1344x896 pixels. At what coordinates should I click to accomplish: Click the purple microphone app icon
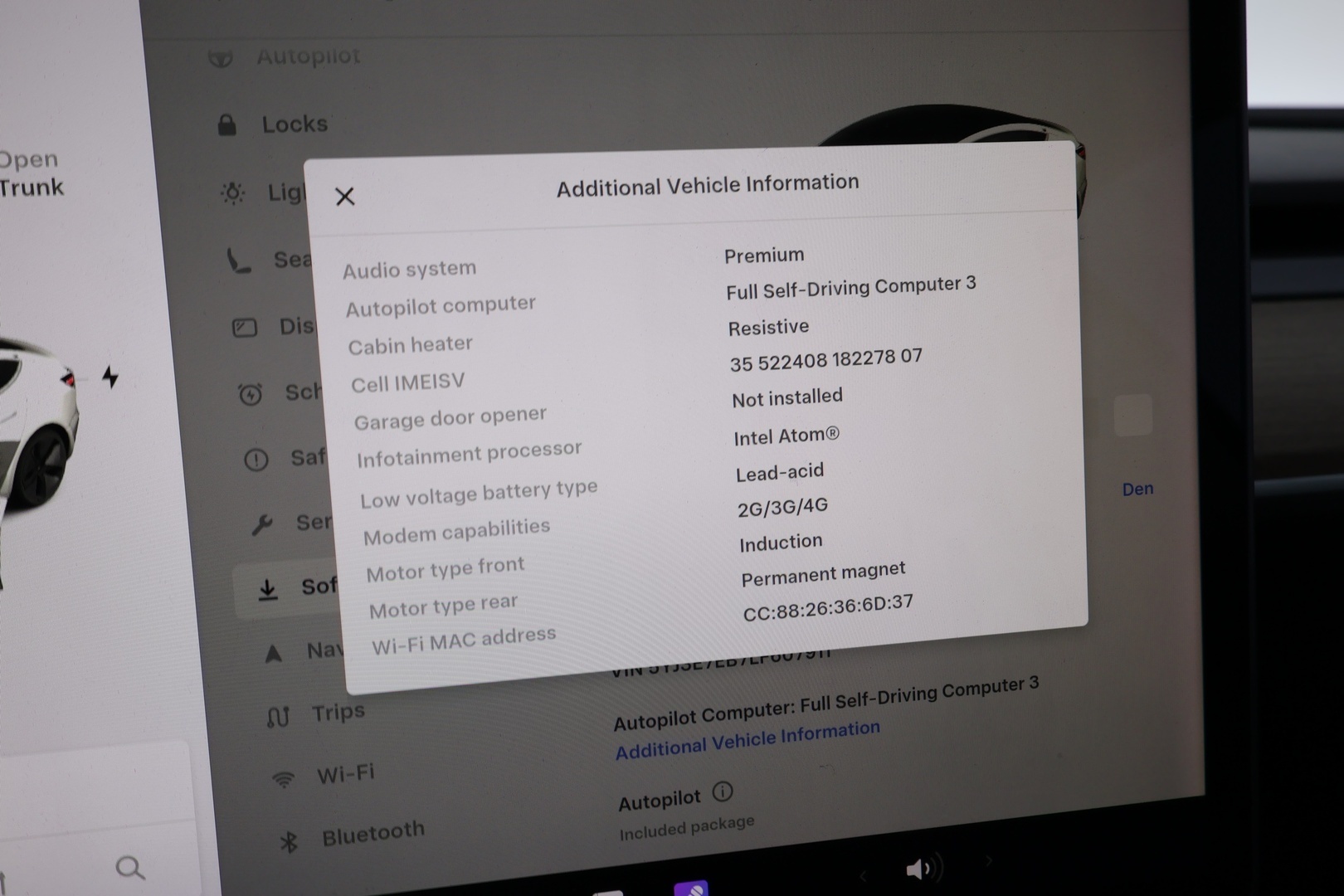(691, 889)
